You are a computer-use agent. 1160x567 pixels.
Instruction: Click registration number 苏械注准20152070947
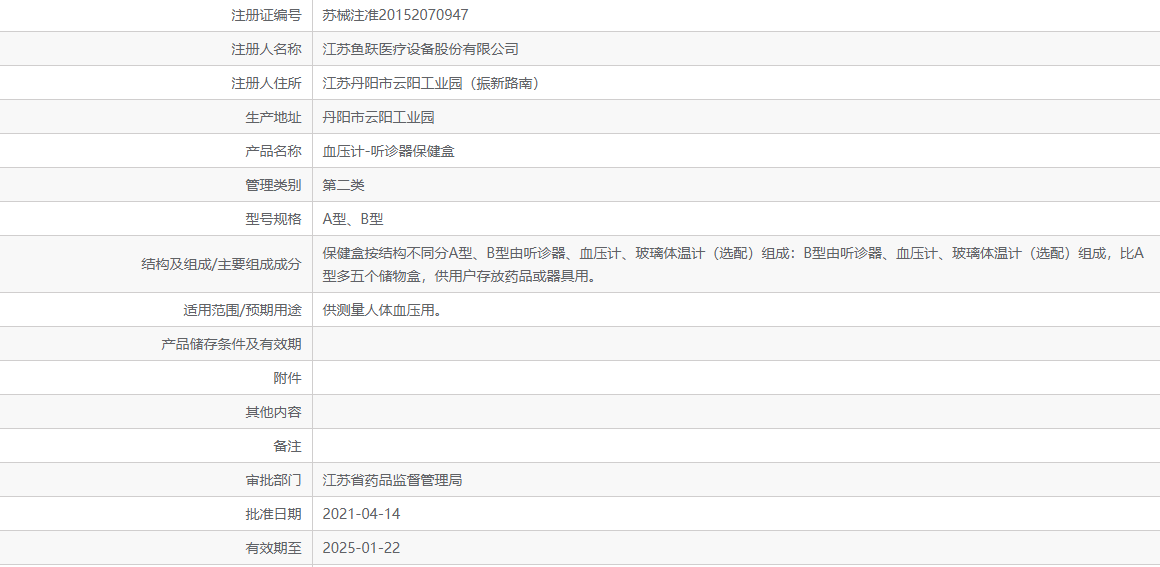coord(396,15)
